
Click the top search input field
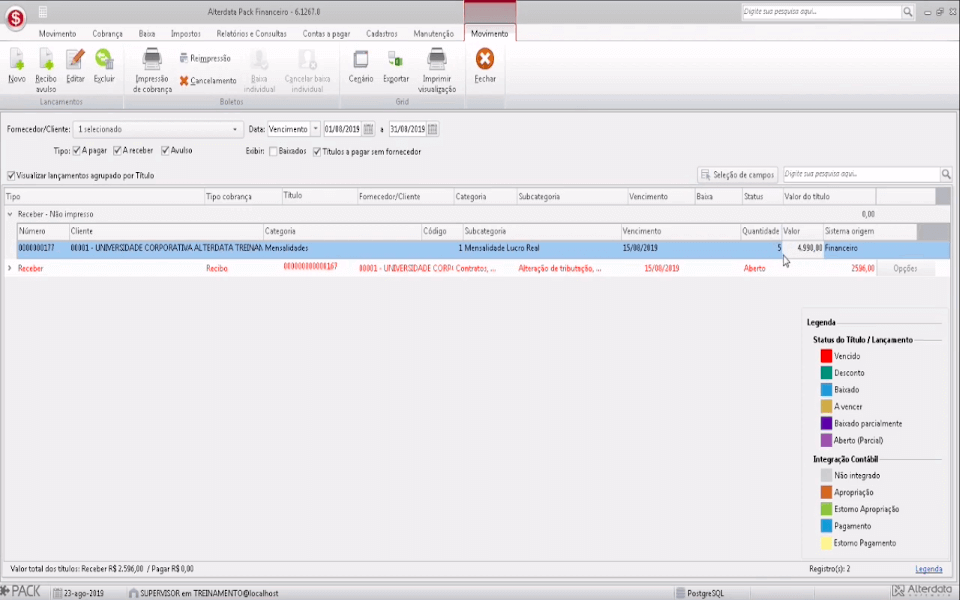tap(821, 12)
